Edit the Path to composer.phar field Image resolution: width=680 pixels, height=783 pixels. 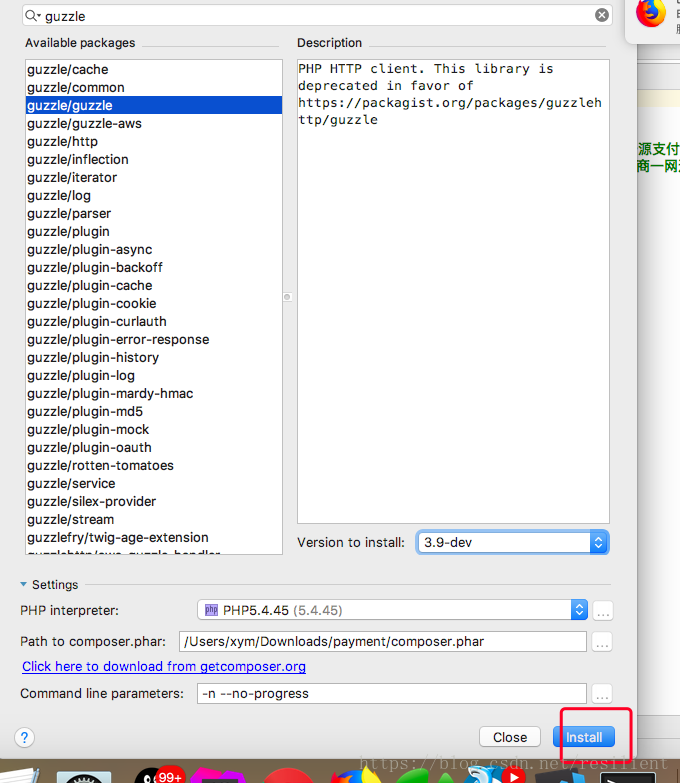click(382, 642)
